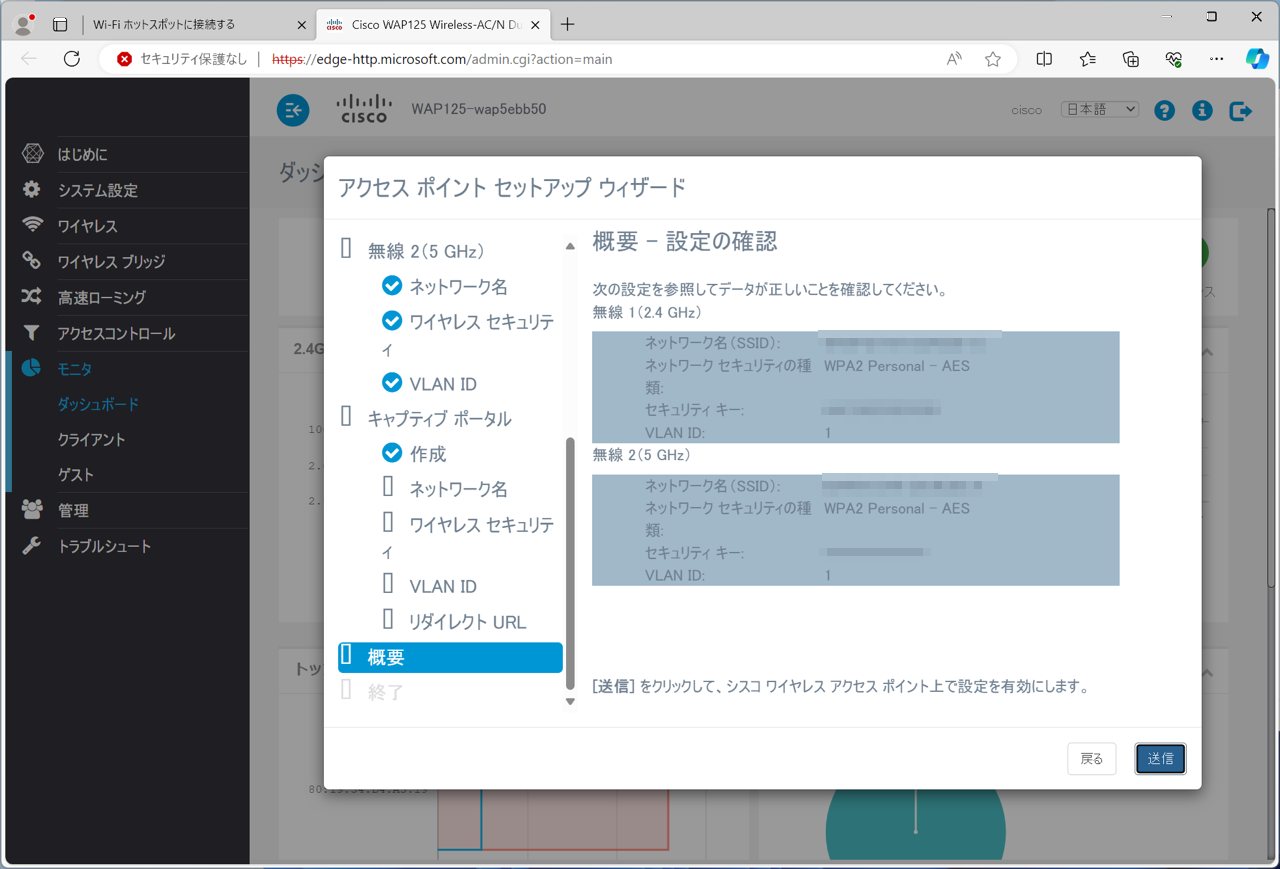Click WPA2 Personal – AES under 無線 1

point(897,366)
